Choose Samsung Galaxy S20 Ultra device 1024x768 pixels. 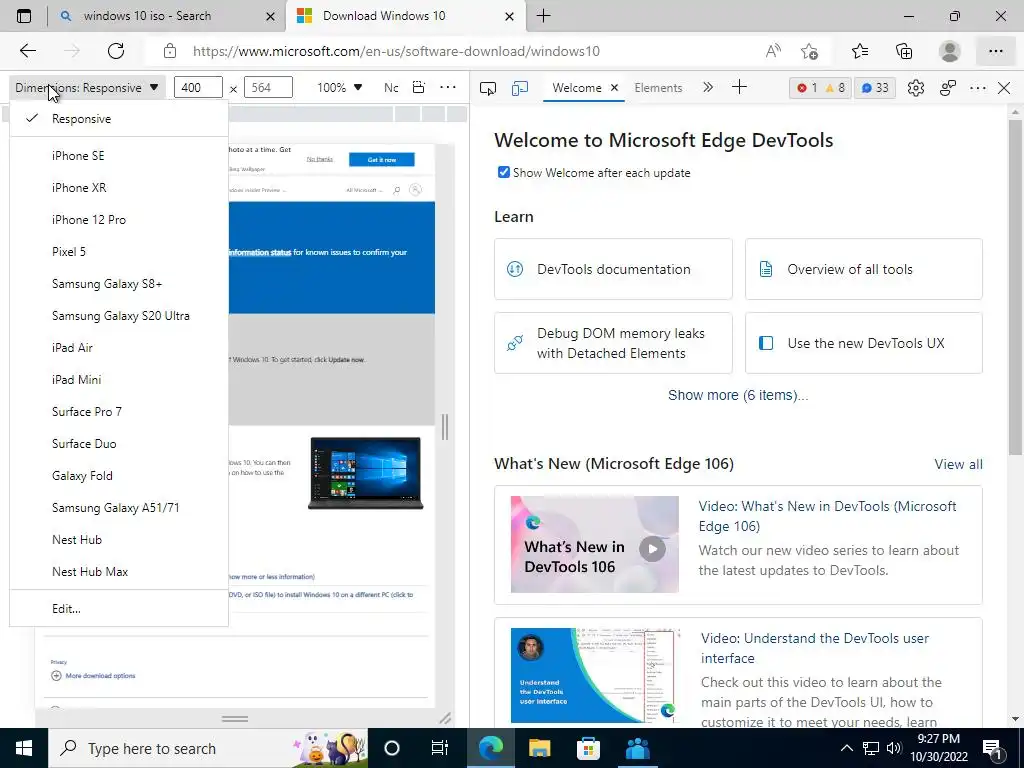pos(119,315)
